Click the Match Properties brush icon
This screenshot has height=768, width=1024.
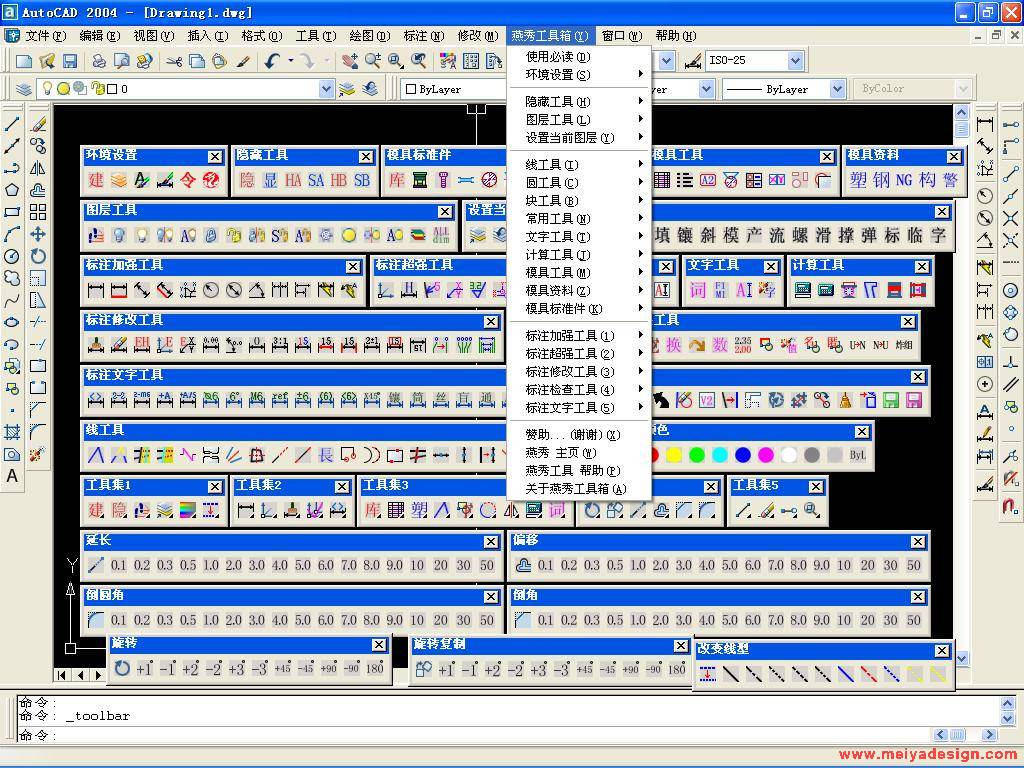coord(243,61)
